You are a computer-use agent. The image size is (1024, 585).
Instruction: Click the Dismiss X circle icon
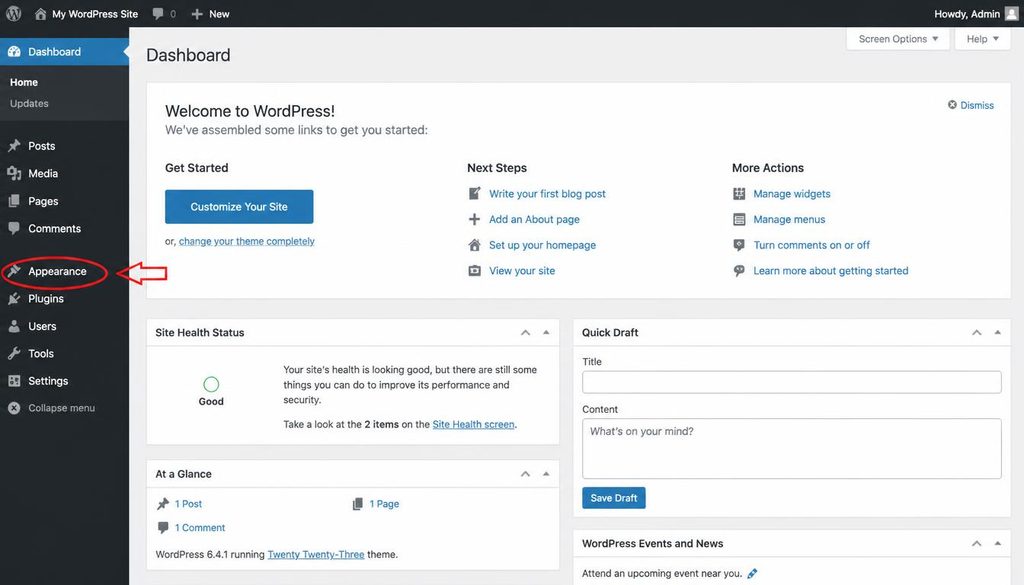[x=952, y=105]
